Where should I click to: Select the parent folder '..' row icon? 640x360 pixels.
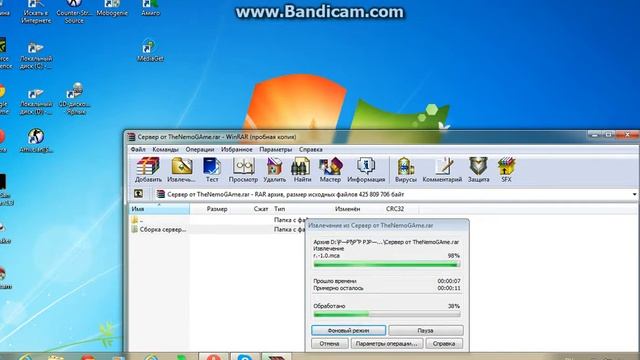[135, 220]
